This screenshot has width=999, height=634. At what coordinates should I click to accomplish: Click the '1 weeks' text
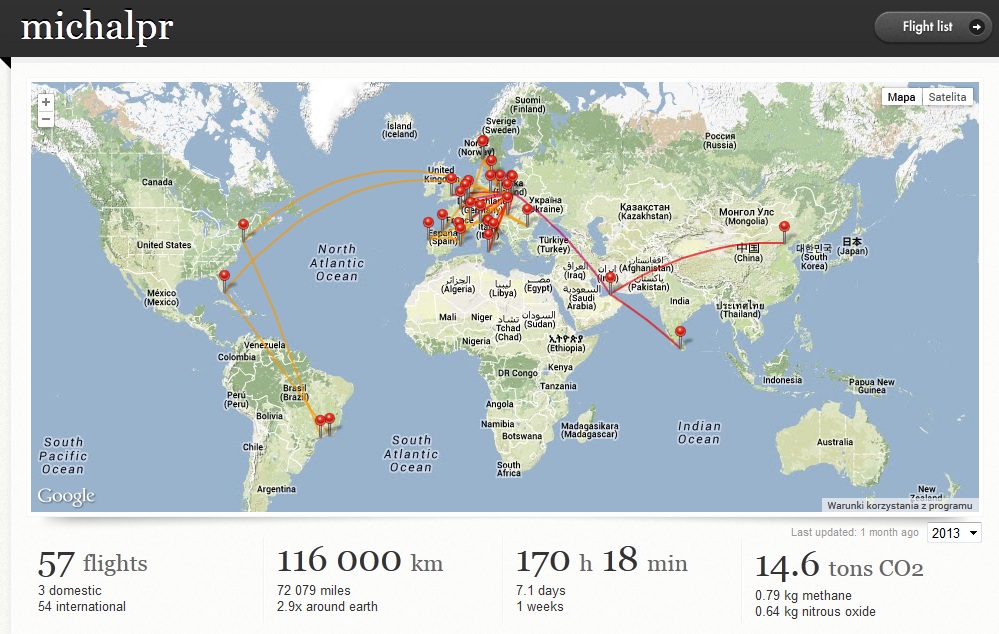pyautogui.click(x=540, y=607)
